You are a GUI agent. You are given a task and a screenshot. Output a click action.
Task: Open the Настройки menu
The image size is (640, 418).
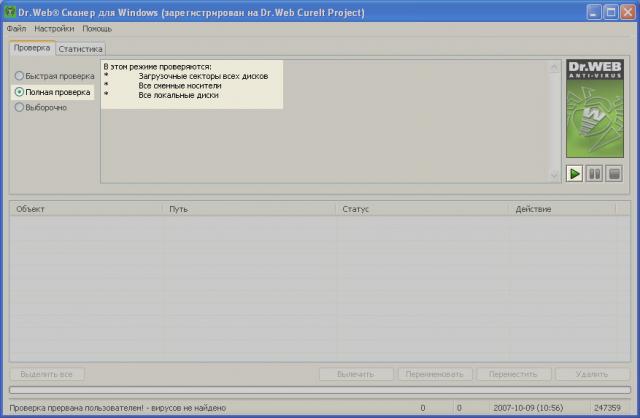tap(54, 29)
